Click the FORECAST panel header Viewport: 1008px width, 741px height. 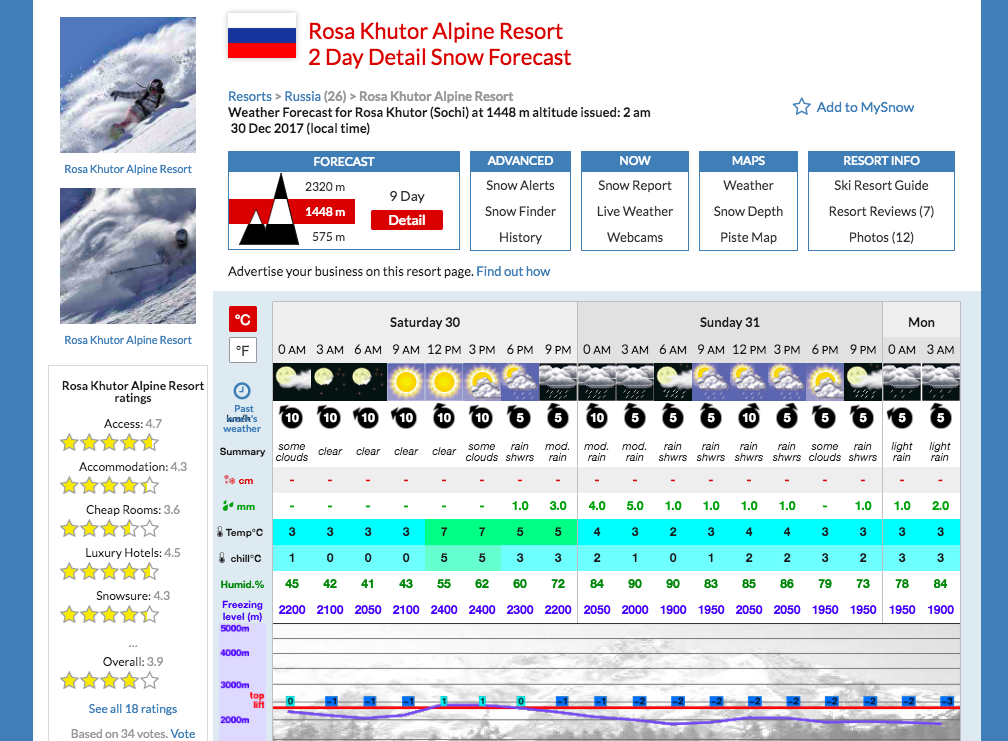click(344, 161)
